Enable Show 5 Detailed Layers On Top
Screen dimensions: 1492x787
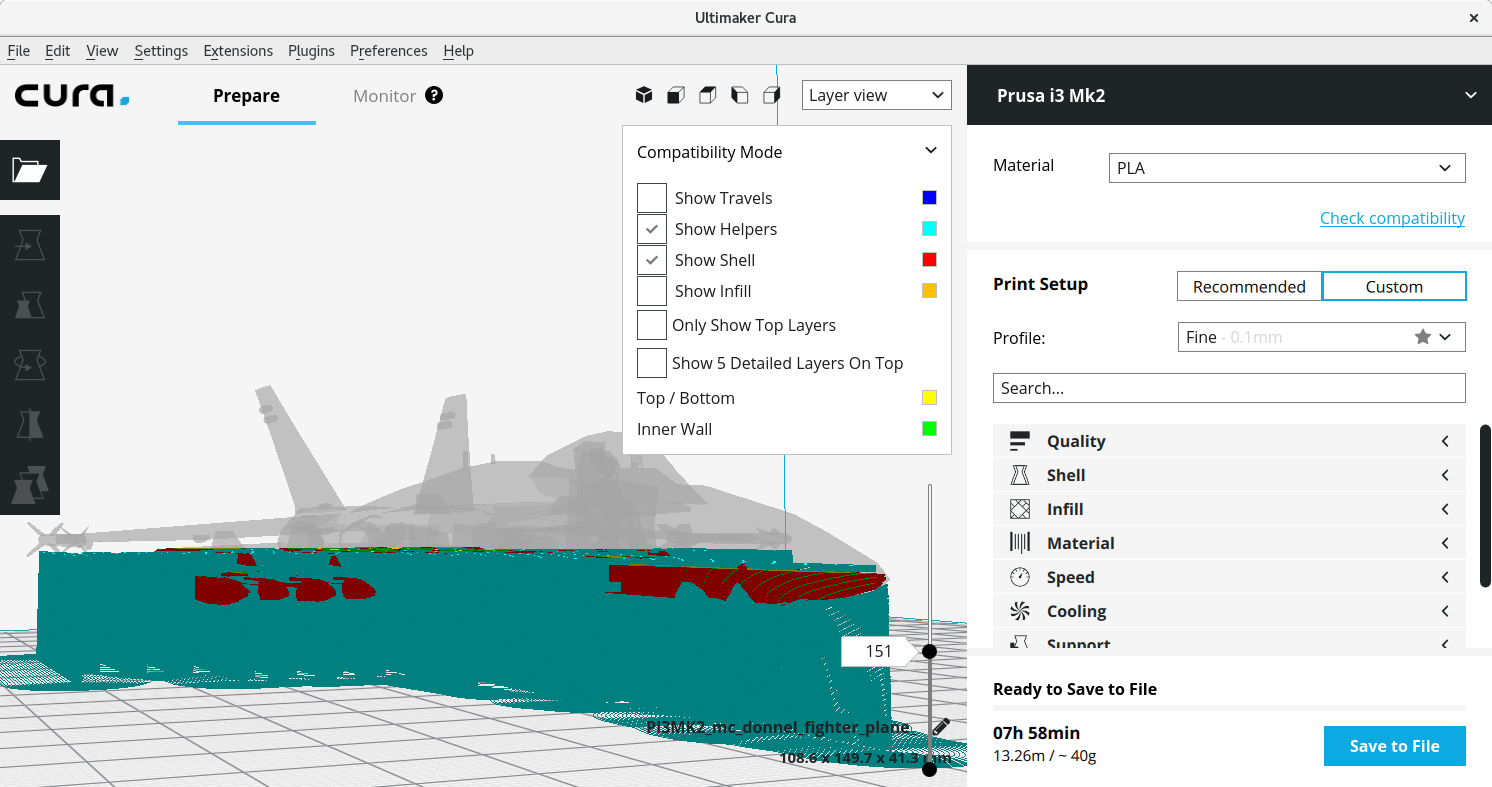click(652, 363)
